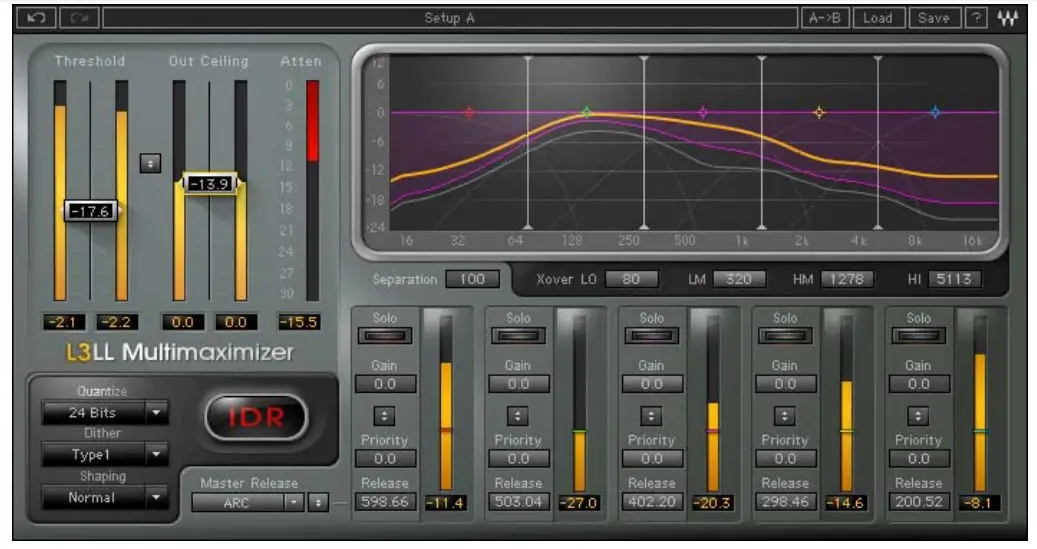Solo the band with release 200.52
Image resolution: width=1037 pixels, height=549 pixels.
(x=919, y=336)
